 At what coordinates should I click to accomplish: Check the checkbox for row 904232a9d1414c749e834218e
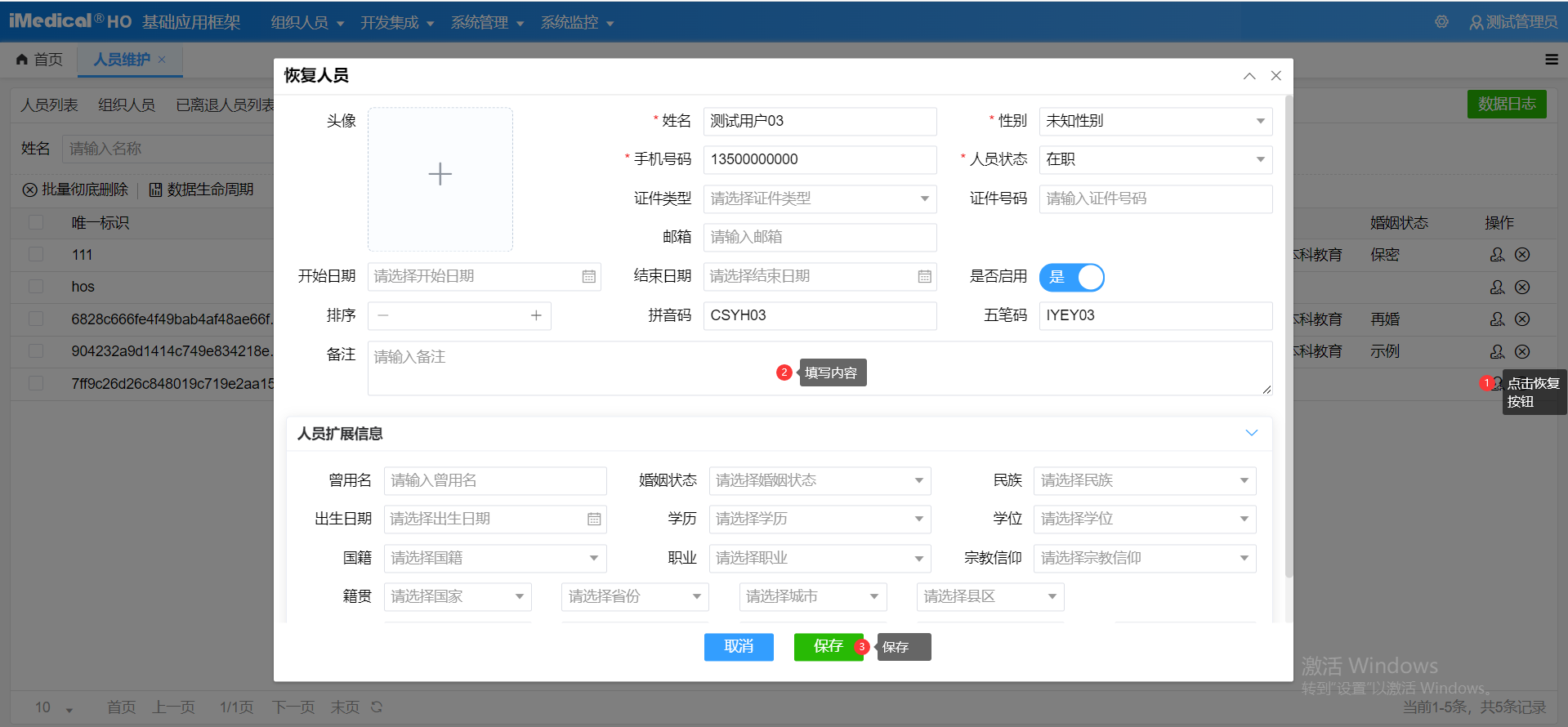pyautogui.click(x=36, y=351)
